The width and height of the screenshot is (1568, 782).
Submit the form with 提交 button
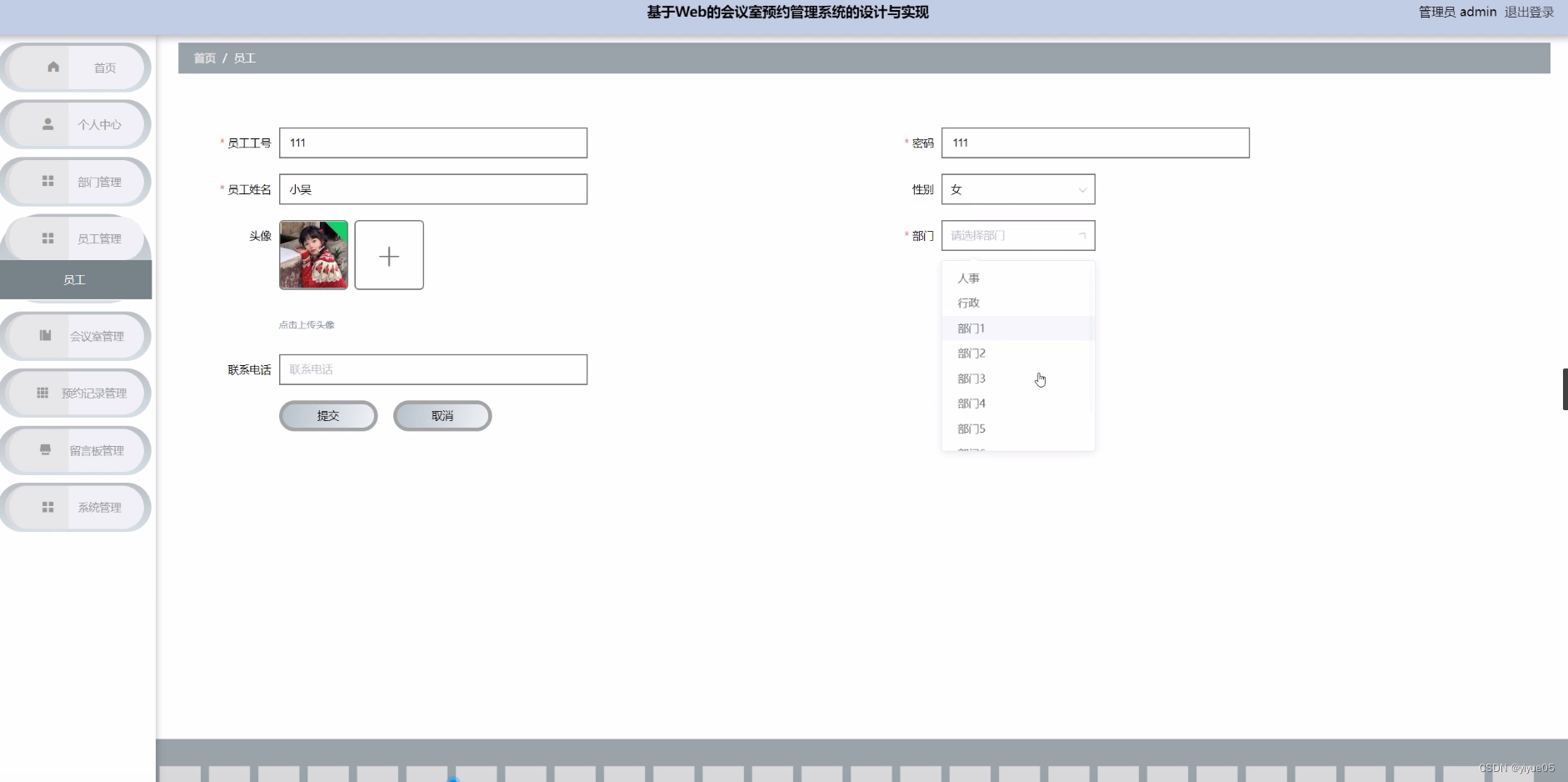(328, 416)
